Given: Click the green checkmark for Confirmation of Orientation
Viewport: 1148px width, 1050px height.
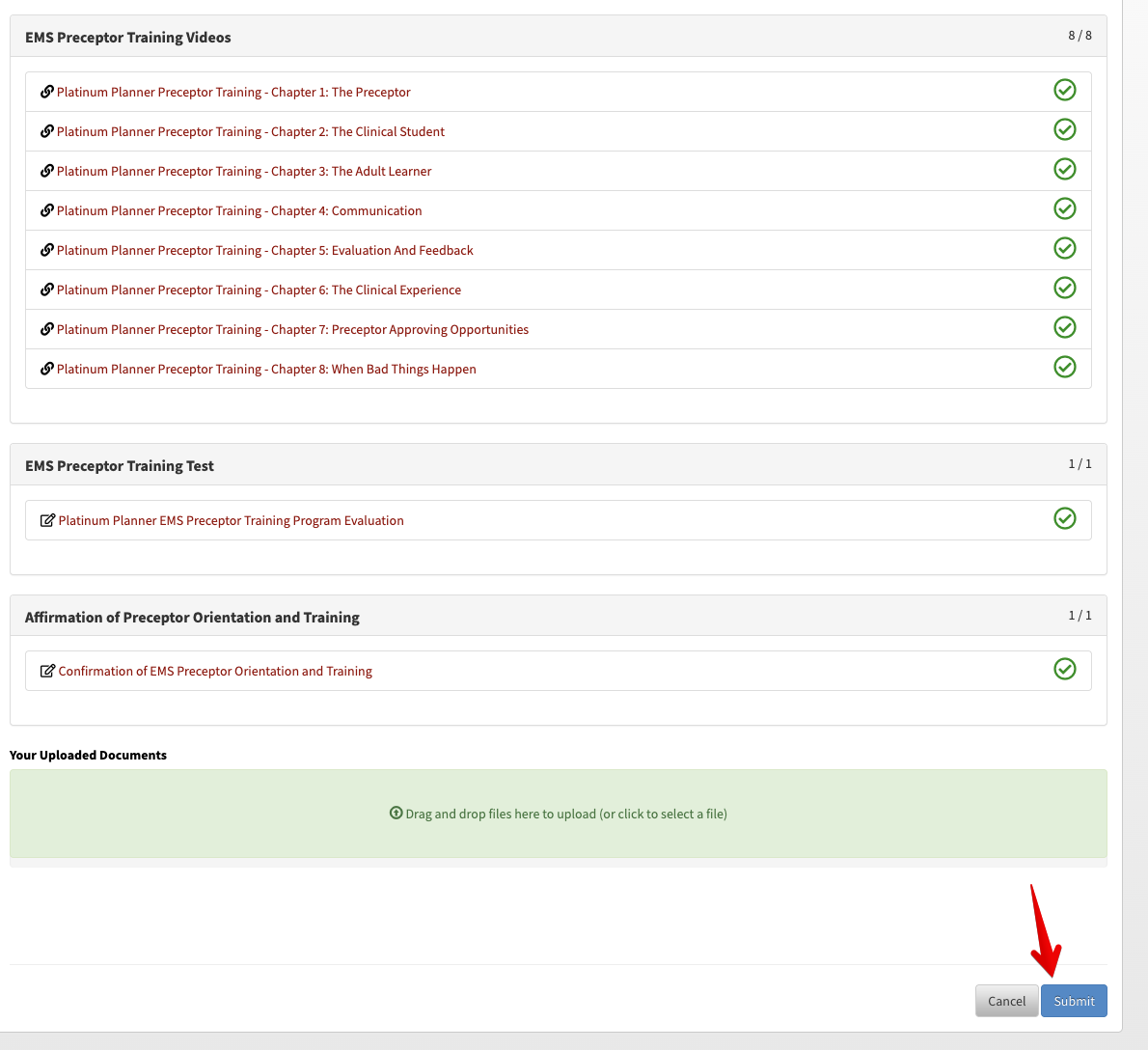Looking at the screenshot, I should 1064,669.
